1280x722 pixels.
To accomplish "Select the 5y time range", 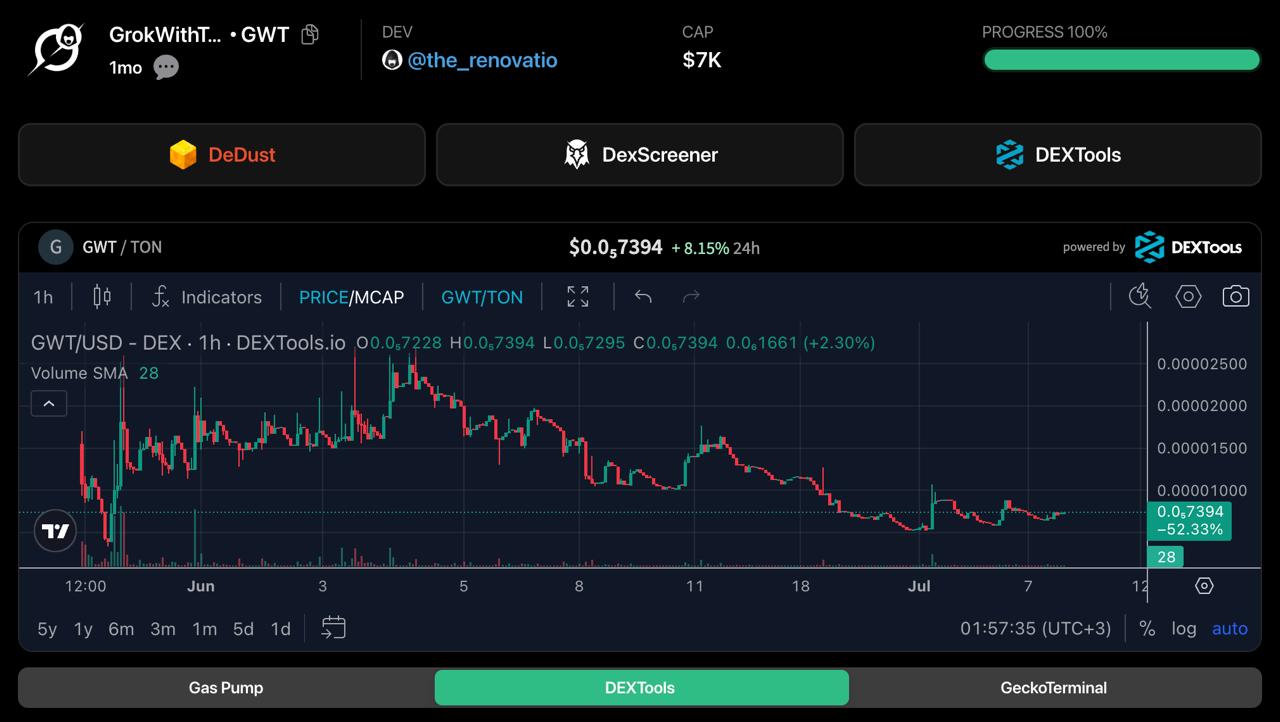I will pyautogui.click(x=47, y=629).
